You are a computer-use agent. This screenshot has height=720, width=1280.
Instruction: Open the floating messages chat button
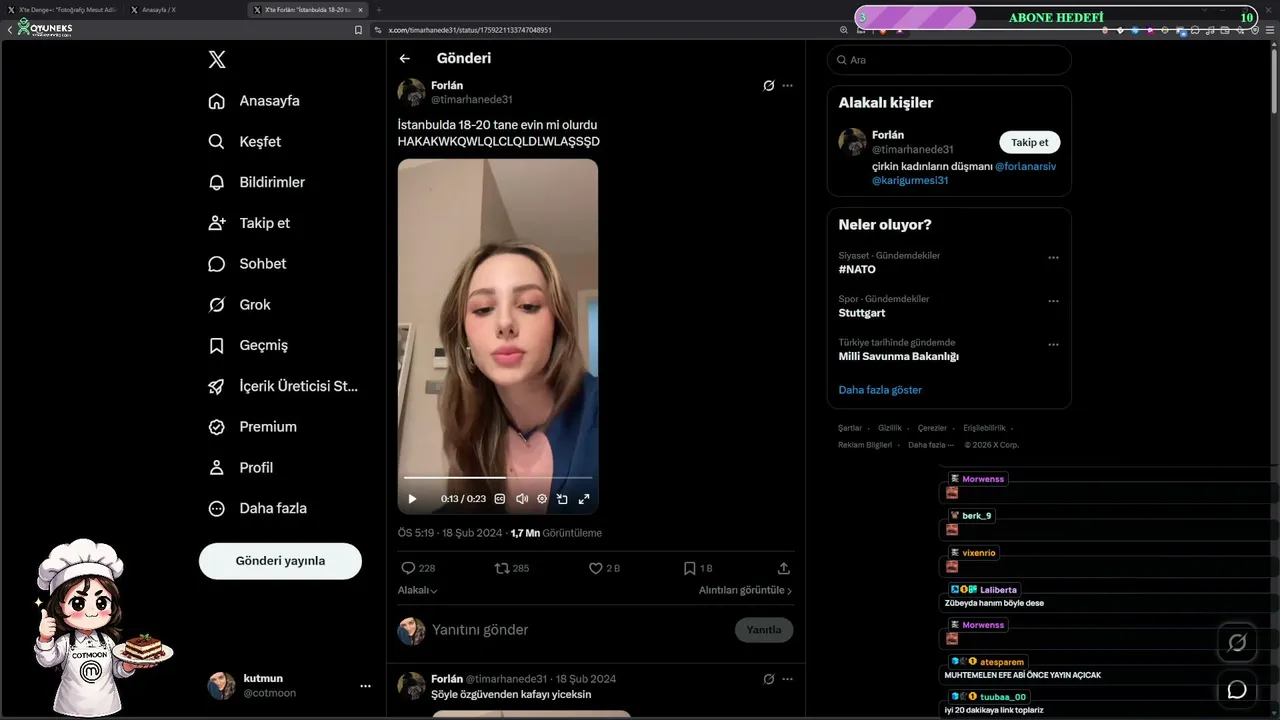1237,690
